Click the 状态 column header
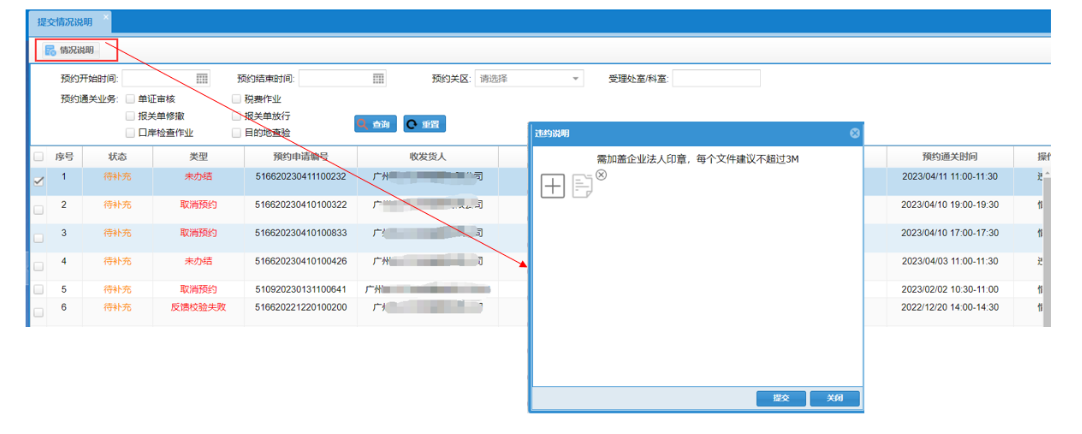Viewport: 1082px width, 434px height. click(117, 157)
